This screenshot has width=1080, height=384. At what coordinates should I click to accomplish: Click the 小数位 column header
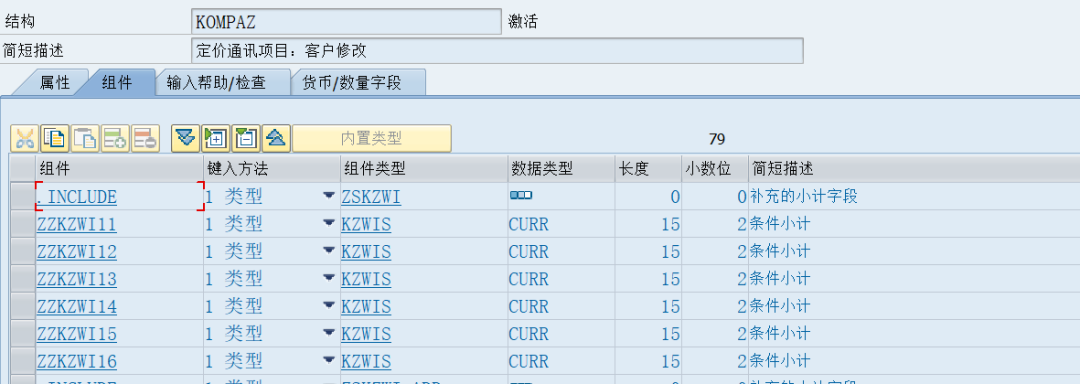coord(714,169)
